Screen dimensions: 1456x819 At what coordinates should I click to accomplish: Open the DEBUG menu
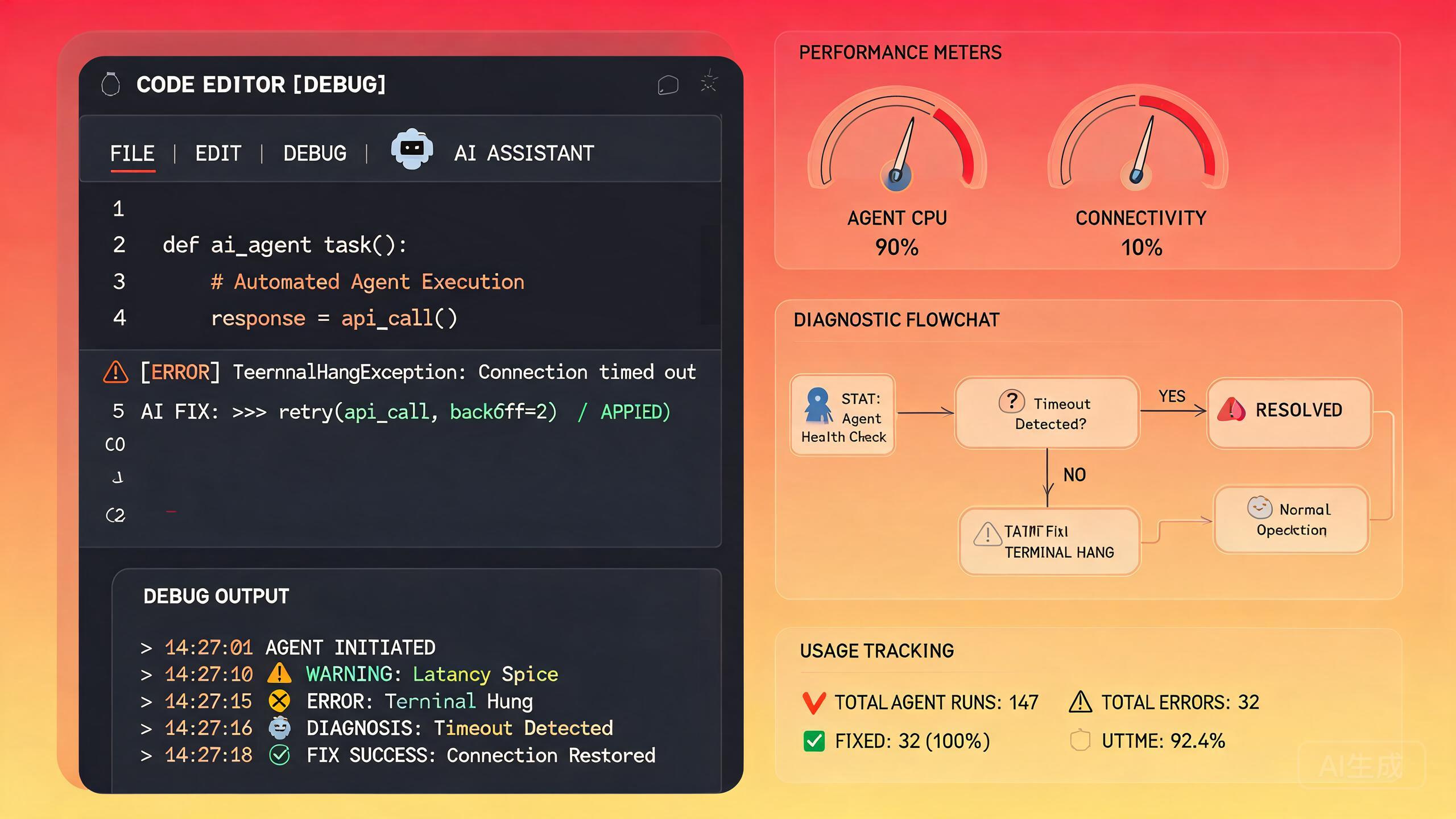click(x=315, y=154)
